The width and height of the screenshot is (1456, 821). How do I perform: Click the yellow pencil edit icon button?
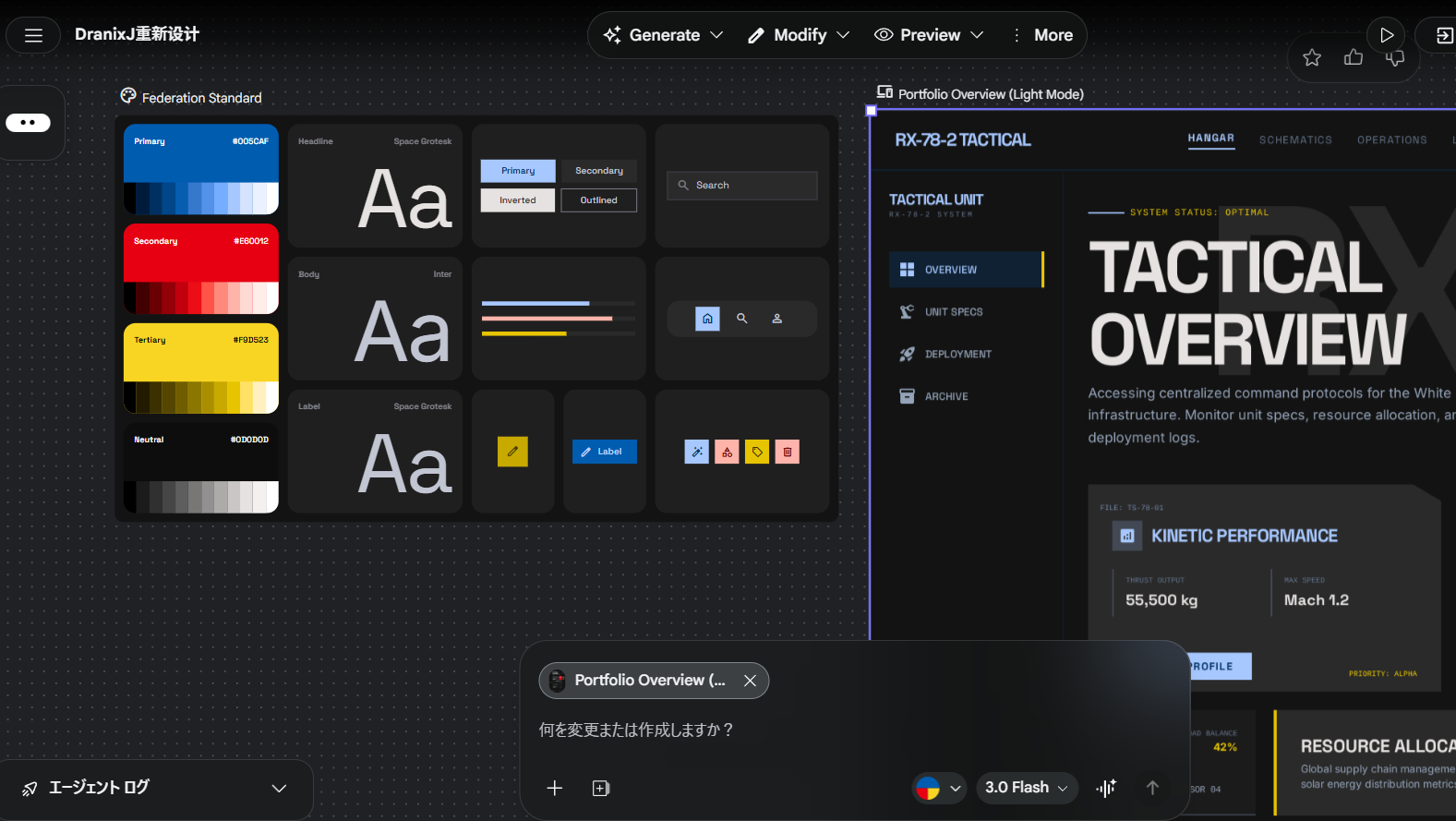(x=512, y=452)
